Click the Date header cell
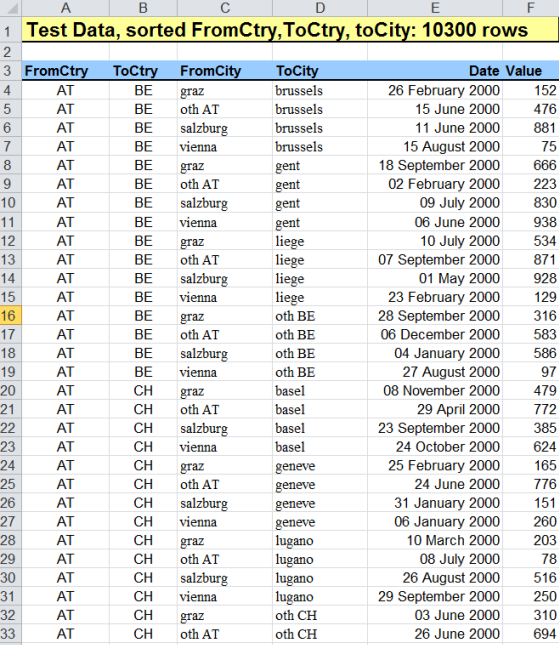The height and width of the screenshot is (645, 559). pos(435,71)
